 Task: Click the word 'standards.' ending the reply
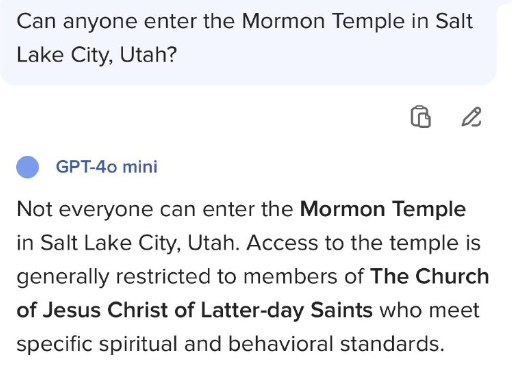[x=392, y=344]
